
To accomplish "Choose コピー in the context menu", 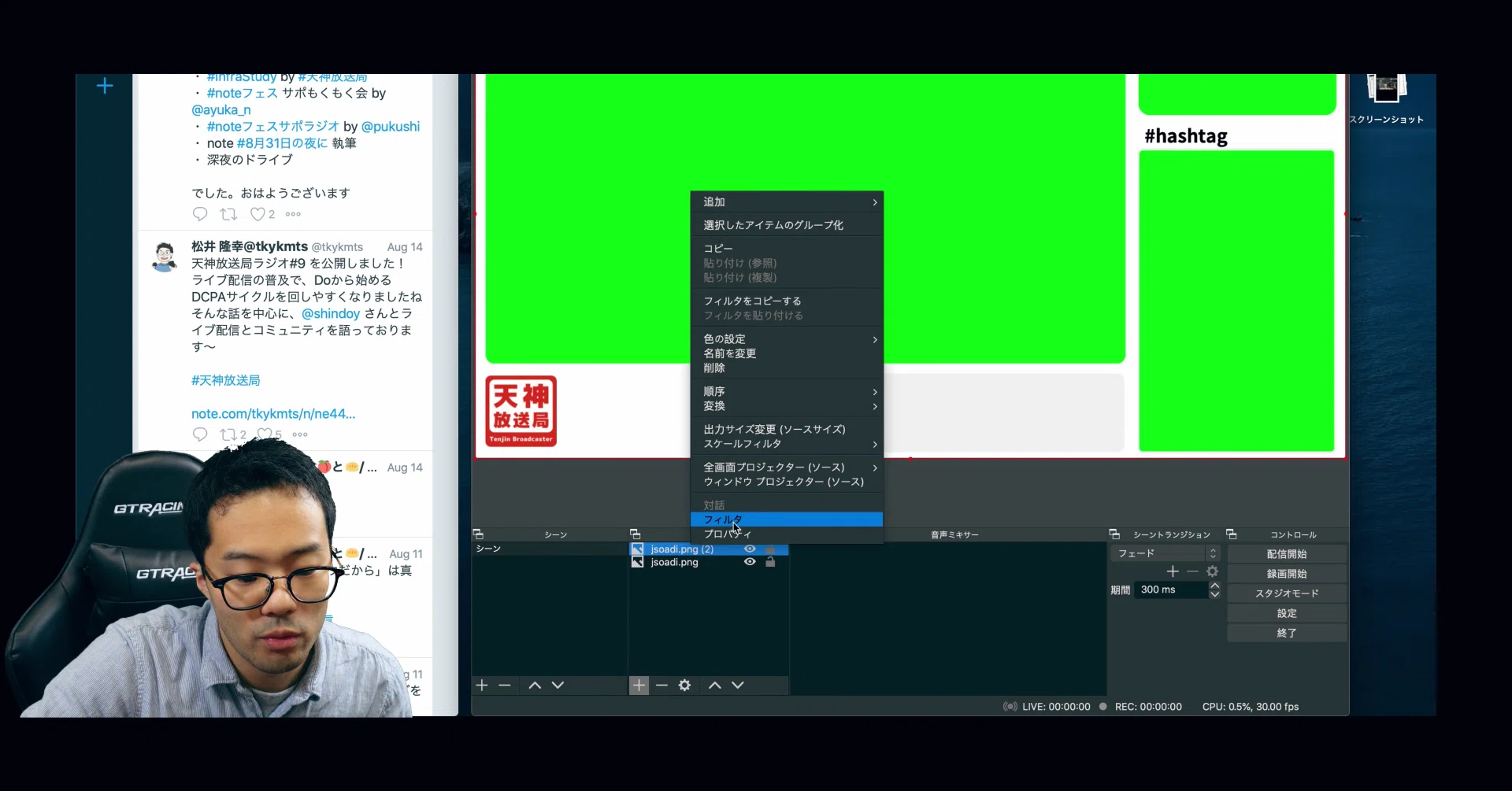I will 787,249.
